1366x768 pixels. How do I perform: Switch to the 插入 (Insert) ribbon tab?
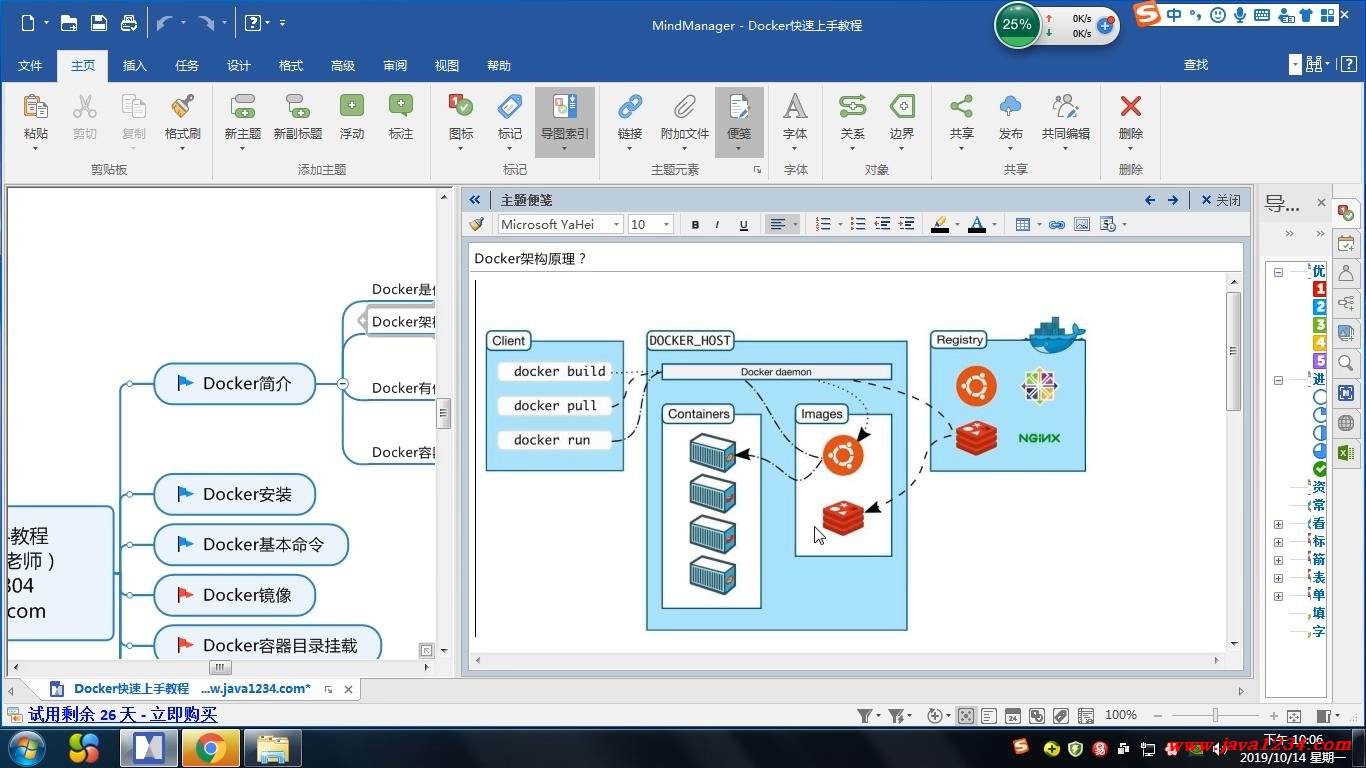[x=134, y=66]
